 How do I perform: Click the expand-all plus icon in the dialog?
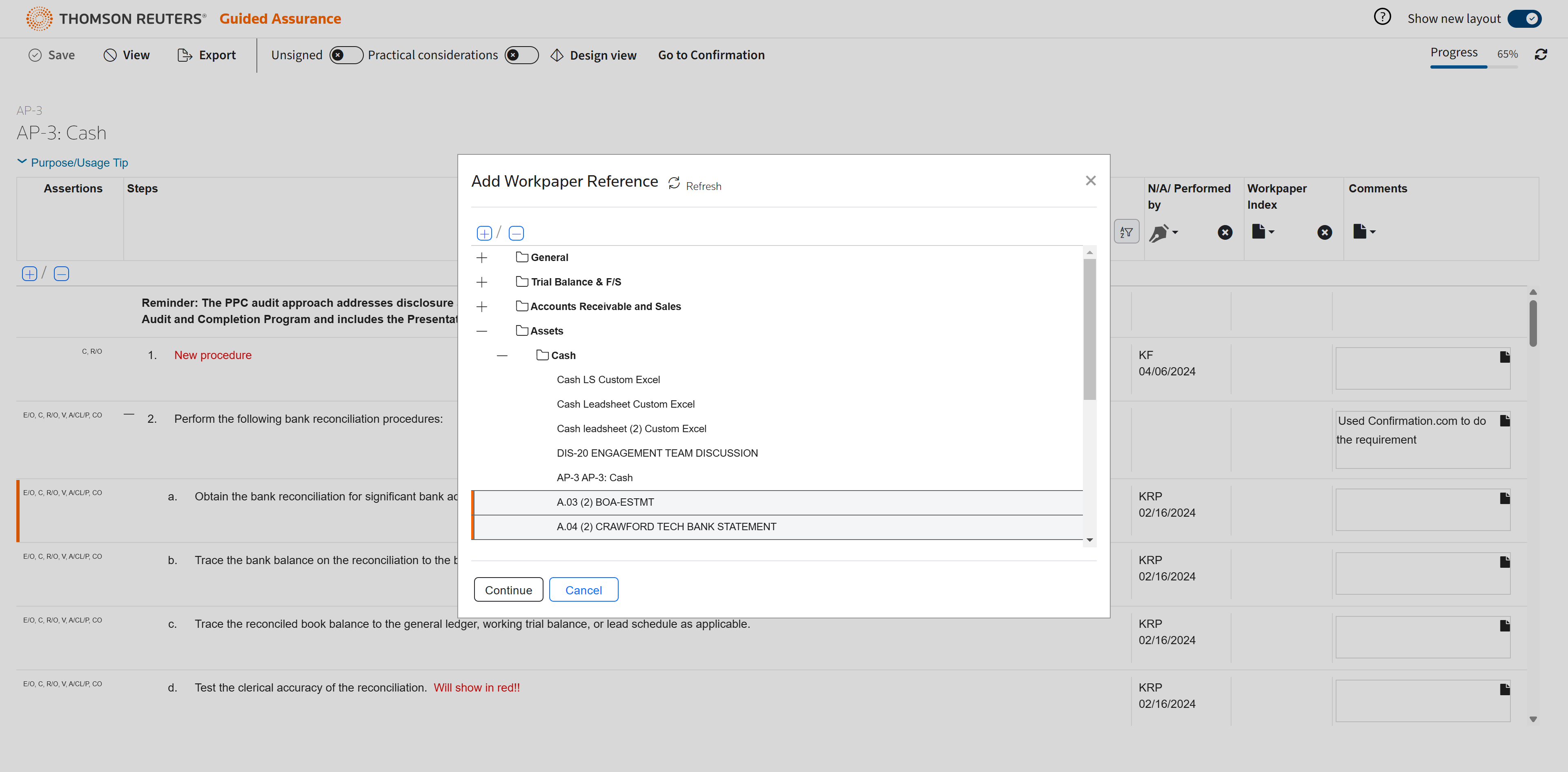484,233
